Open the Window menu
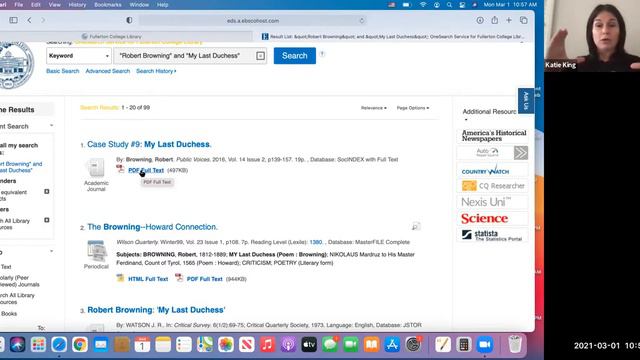 click(x=139, y=5)
